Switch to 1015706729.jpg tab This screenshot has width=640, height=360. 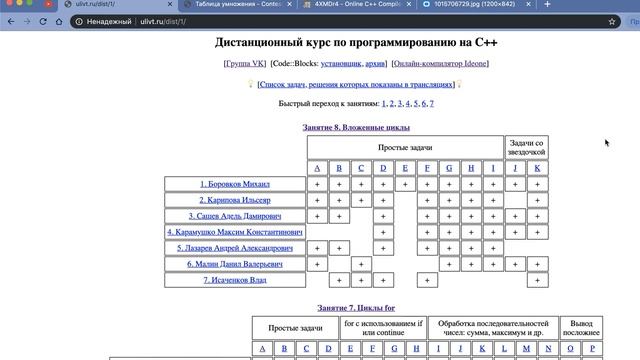(477, 4)
